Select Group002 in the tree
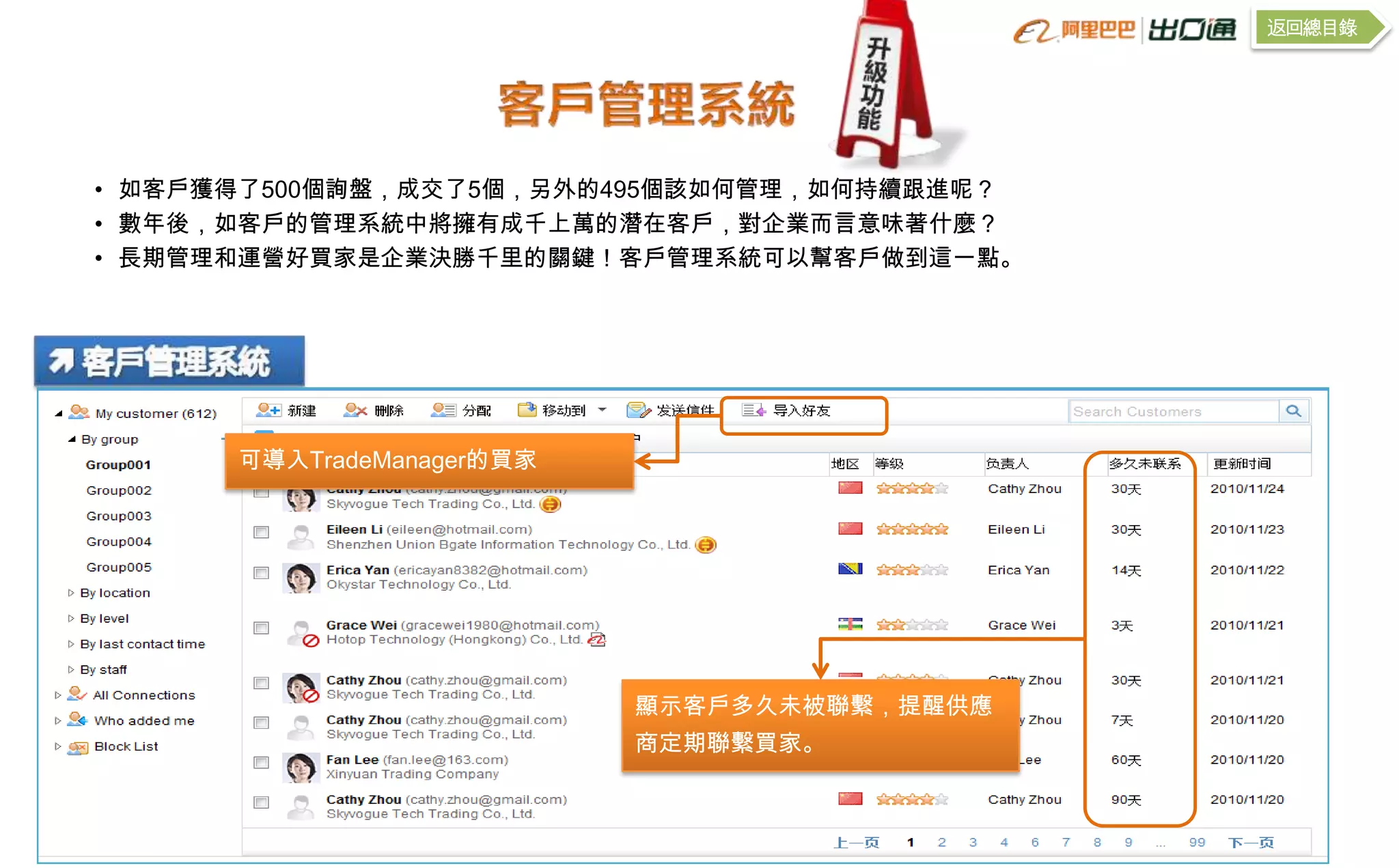 click(x=119, y=490)
